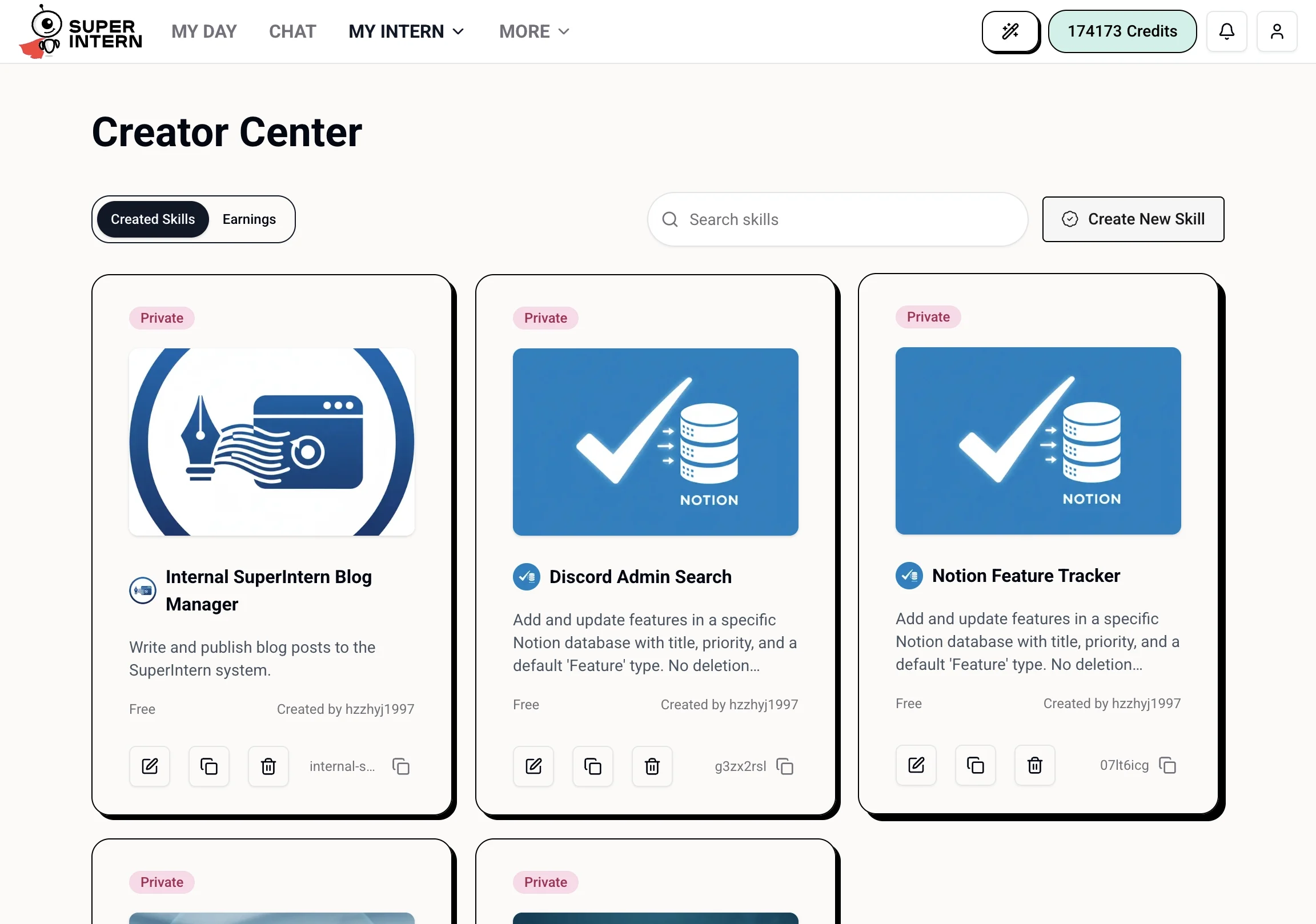Image resolution: width=1316 pixels, height=924 pixels.
Task: Open the Blog Manager pen thumbnail
Action: point(272,442)
